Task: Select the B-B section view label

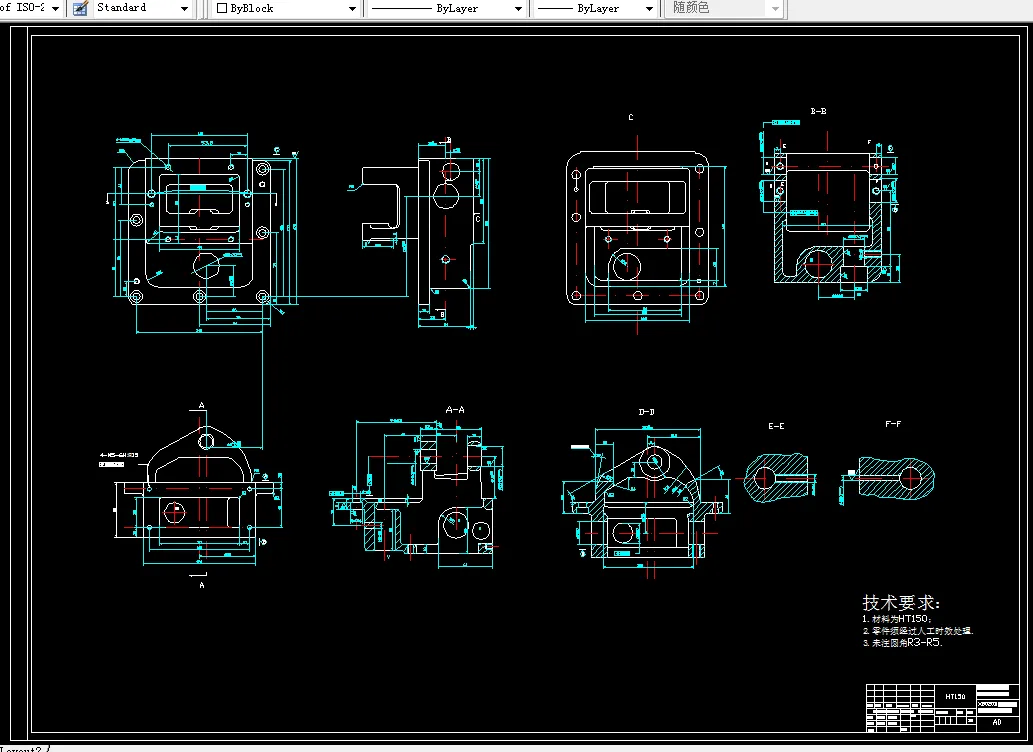Action: [x=818, y=111]
